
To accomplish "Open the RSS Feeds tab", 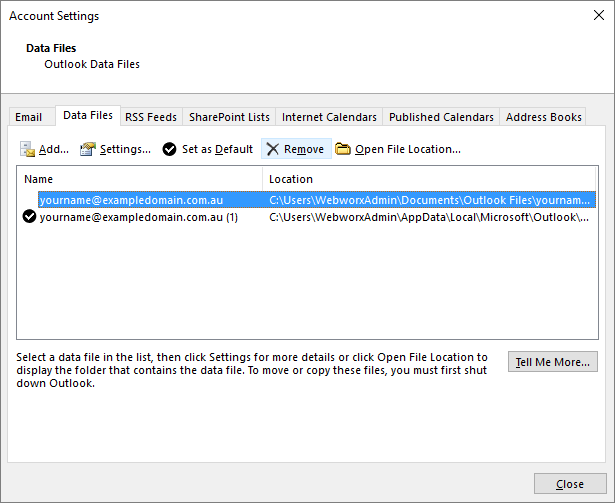I will [x=150, y=117].
